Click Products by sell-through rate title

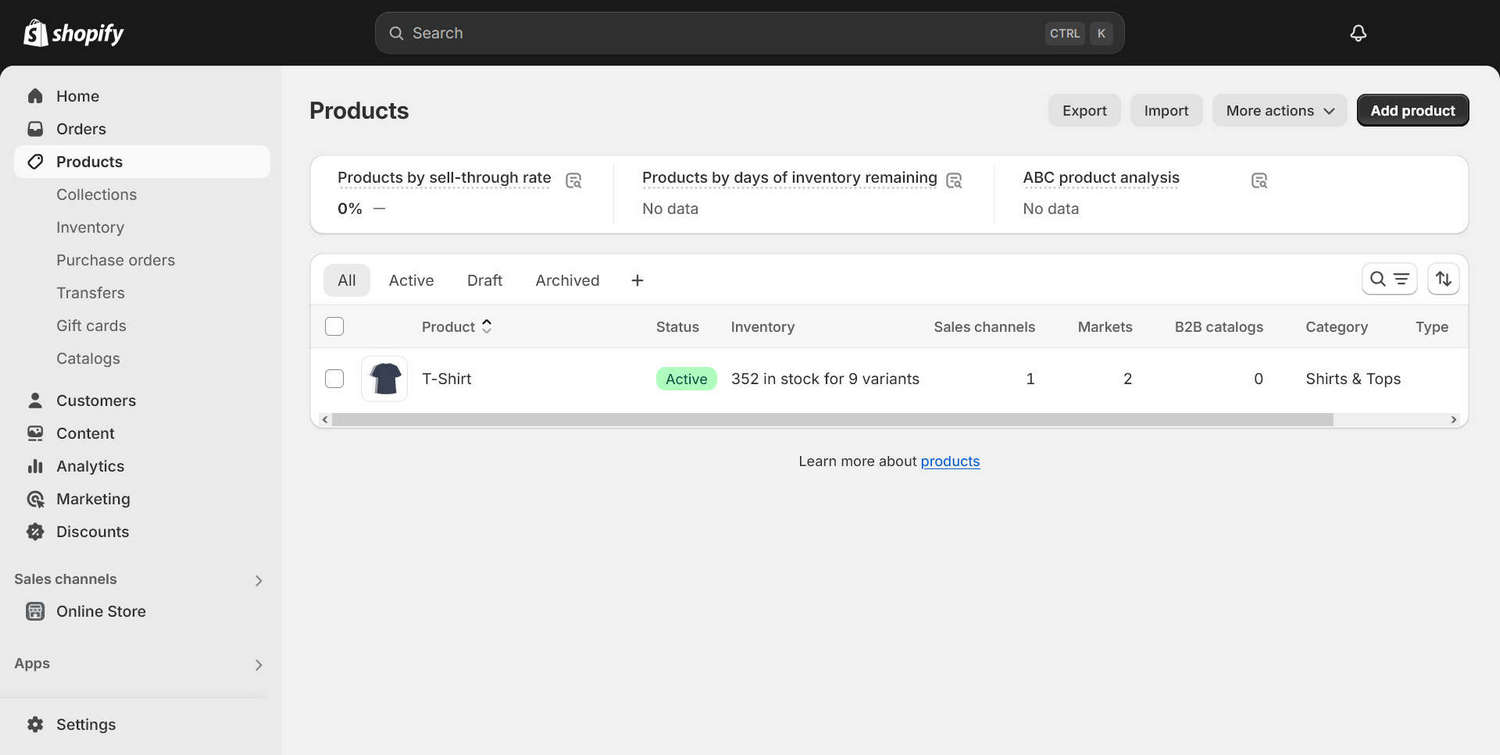click(444, 178)
